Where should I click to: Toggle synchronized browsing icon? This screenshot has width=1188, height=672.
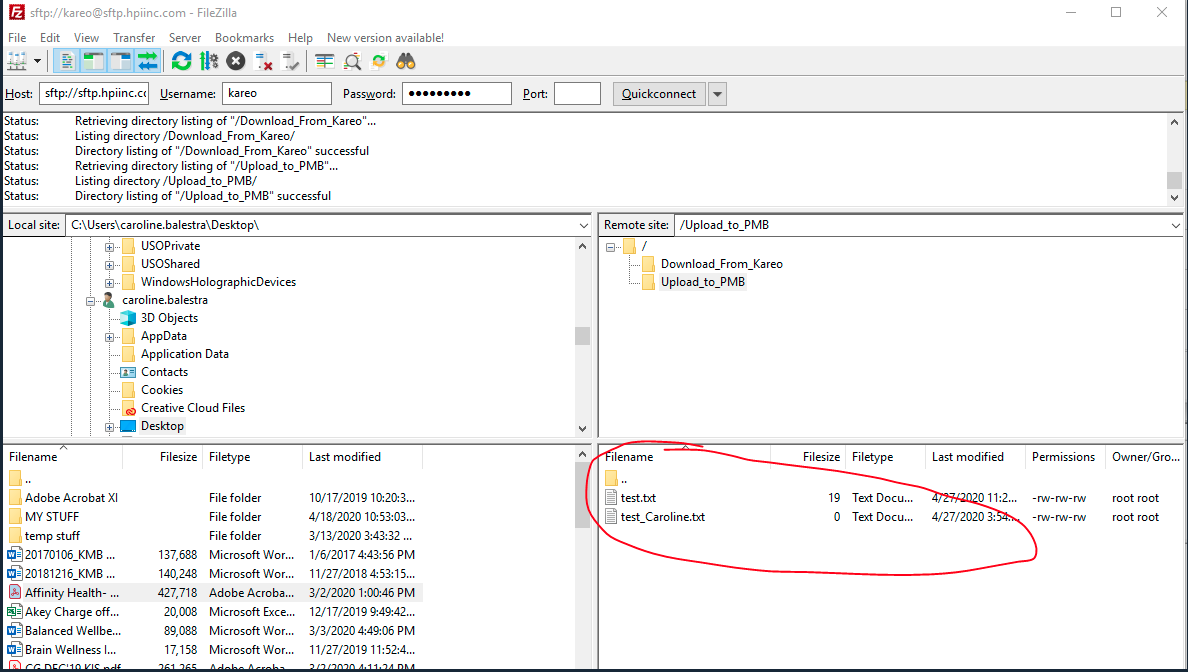pos(379,61)
